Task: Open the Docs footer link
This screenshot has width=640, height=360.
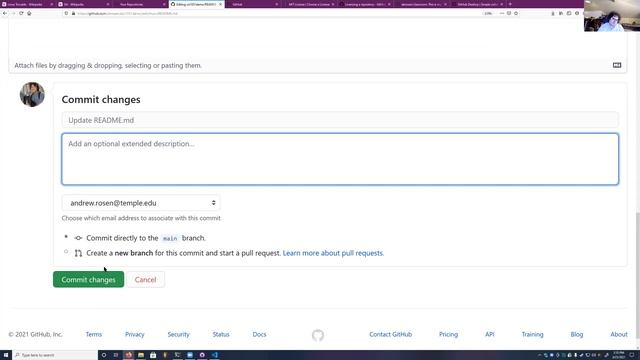Action: click(x=259, y=334)
